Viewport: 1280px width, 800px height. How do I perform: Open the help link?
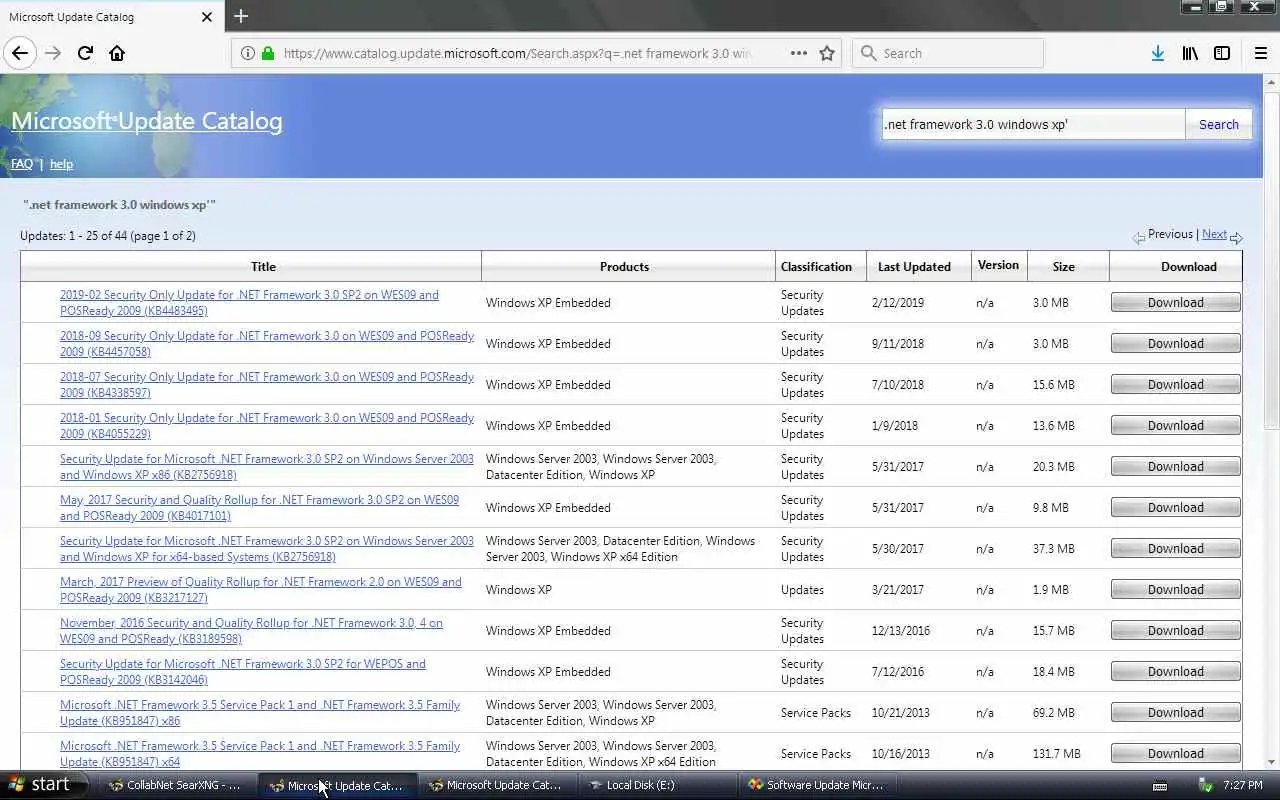click(61, 164)
